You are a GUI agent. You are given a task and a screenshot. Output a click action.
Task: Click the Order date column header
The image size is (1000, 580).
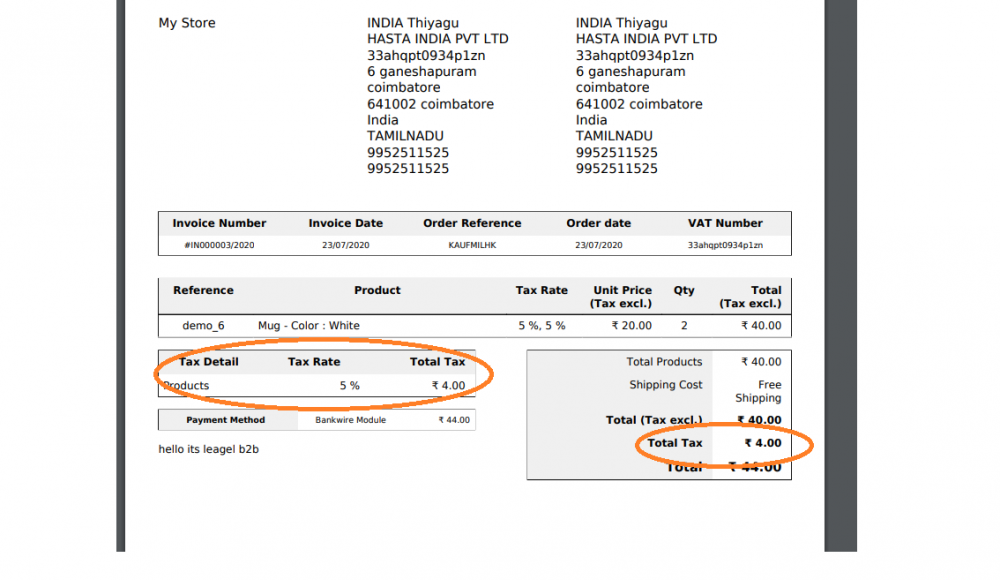click(x=598, y=223)
